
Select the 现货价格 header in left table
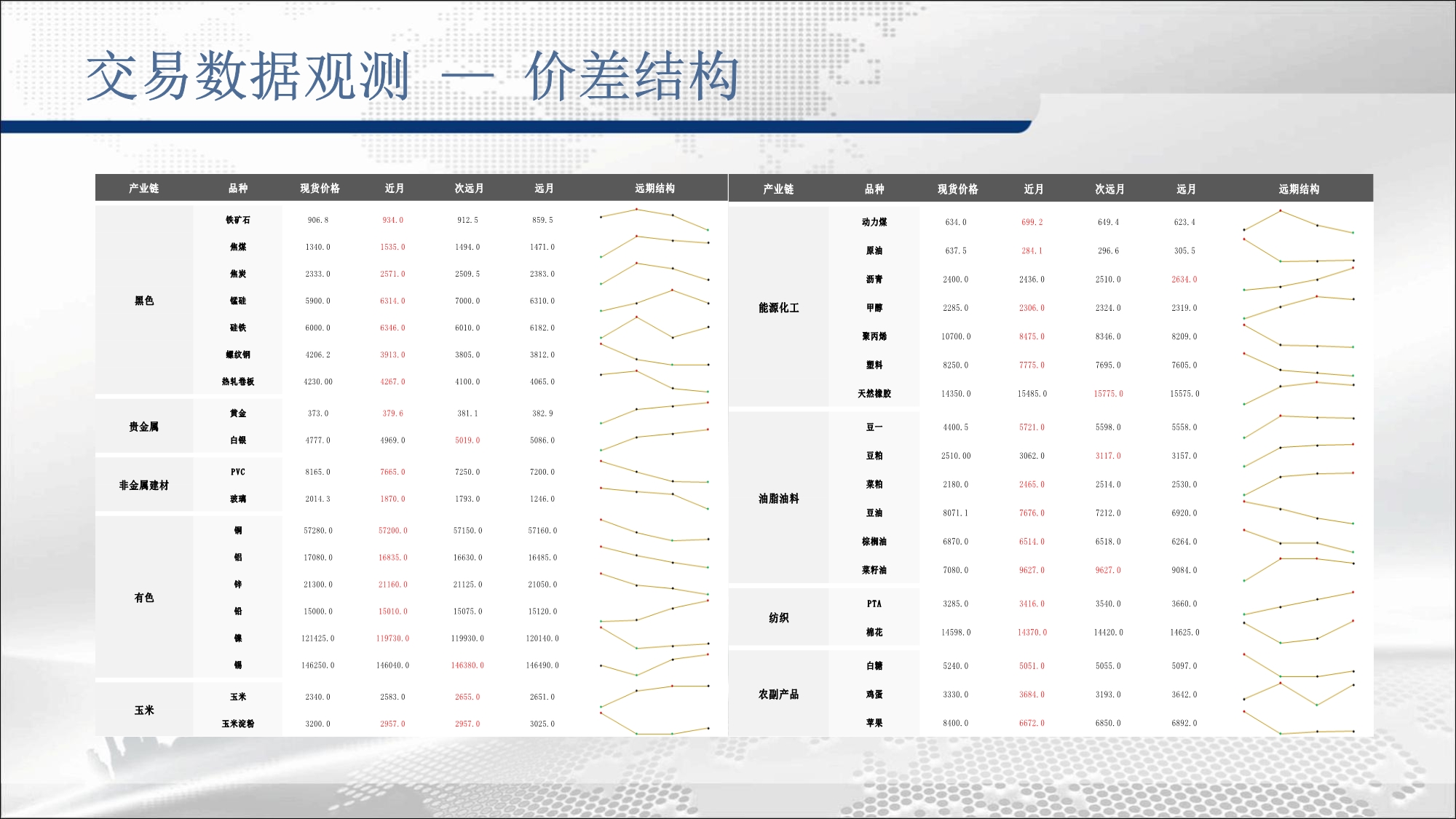coord(320,188)
